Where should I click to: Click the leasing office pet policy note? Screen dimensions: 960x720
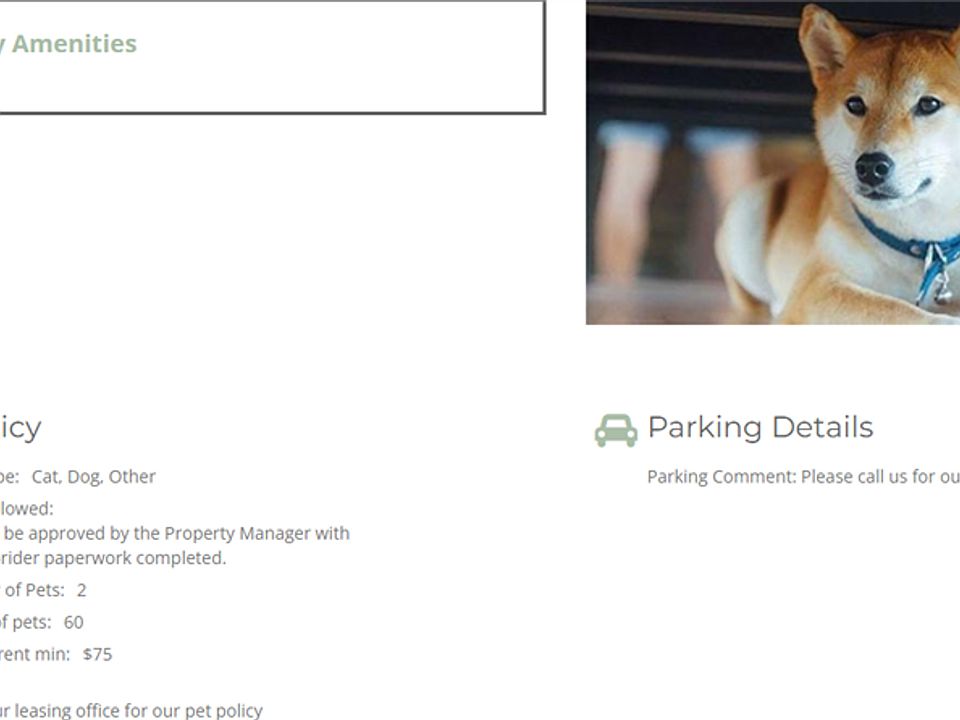[x=130, y=711]
